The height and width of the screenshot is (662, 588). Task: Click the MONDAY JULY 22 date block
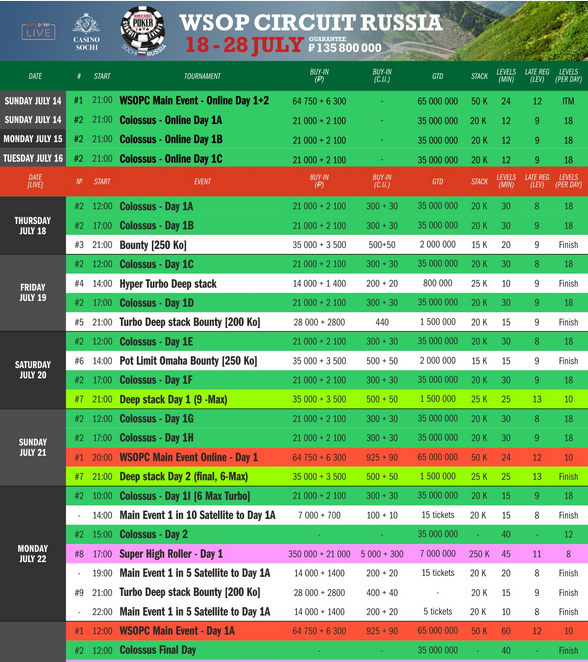pos(33,553)
